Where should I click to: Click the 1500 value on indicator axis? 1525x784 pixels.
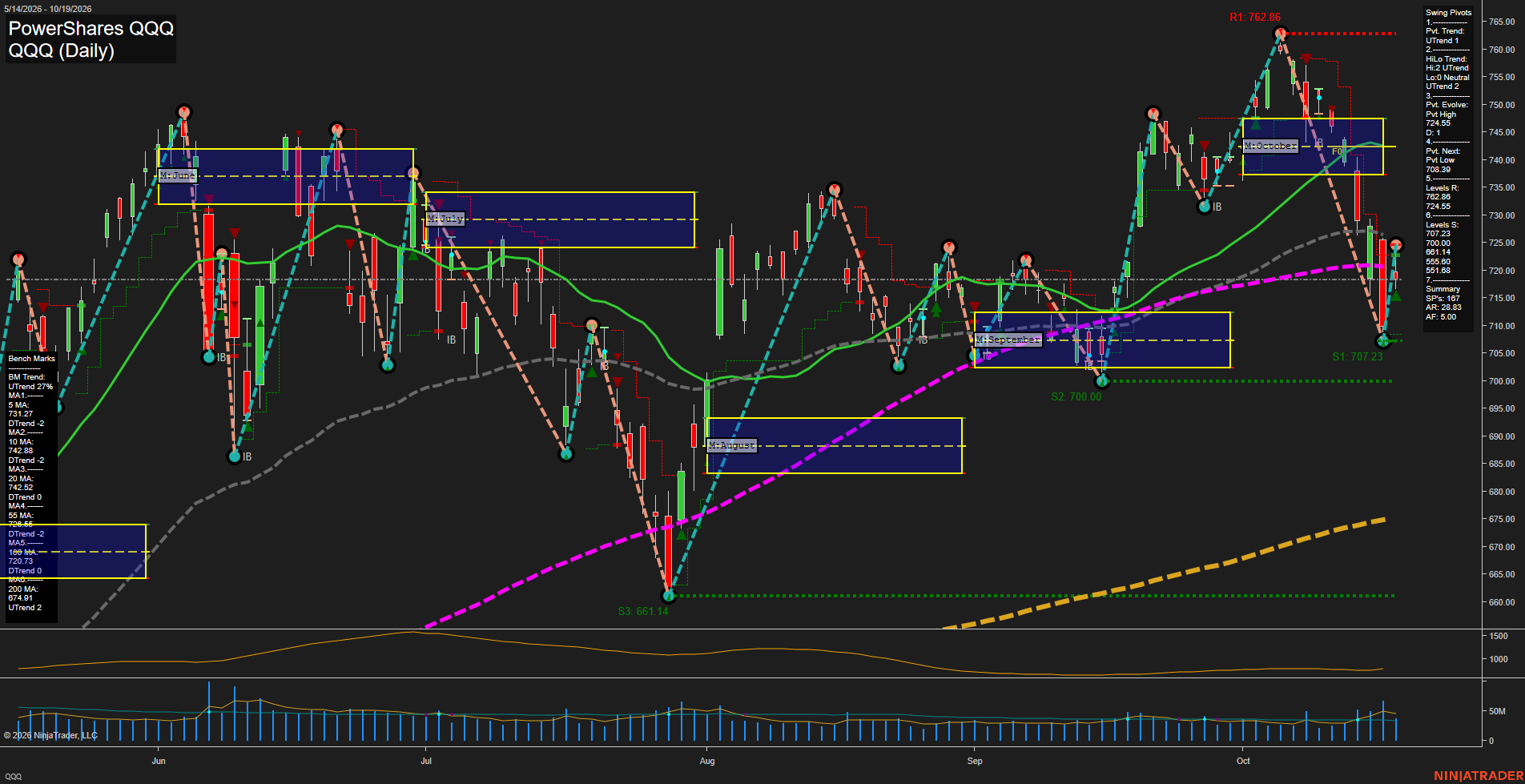pos(1499,636)
